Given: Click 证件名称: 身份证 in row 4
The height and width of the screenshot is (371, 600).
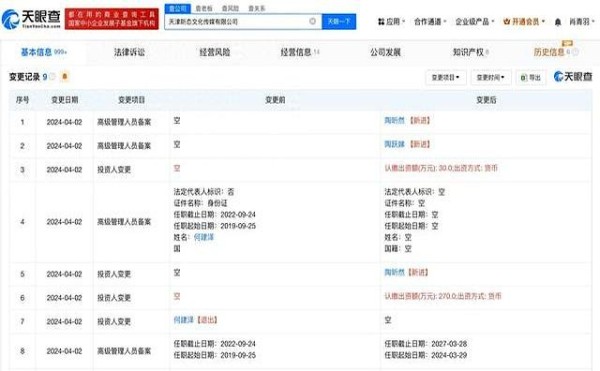Looking at the screenshot, I should (201, 203).
